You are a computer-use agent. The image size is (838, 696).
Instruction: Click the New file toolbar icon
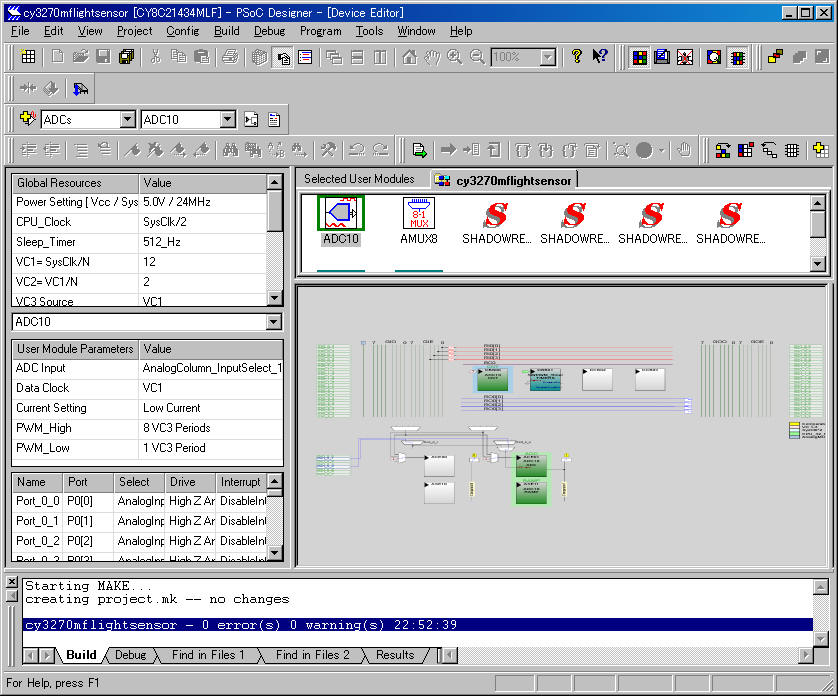(57, 57)
